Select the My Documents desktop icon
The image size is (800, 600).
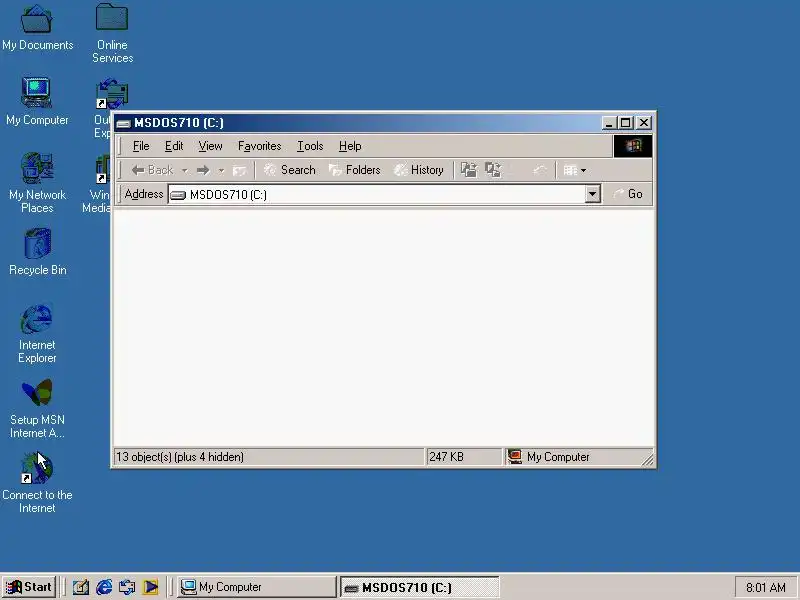click(37, 28)
